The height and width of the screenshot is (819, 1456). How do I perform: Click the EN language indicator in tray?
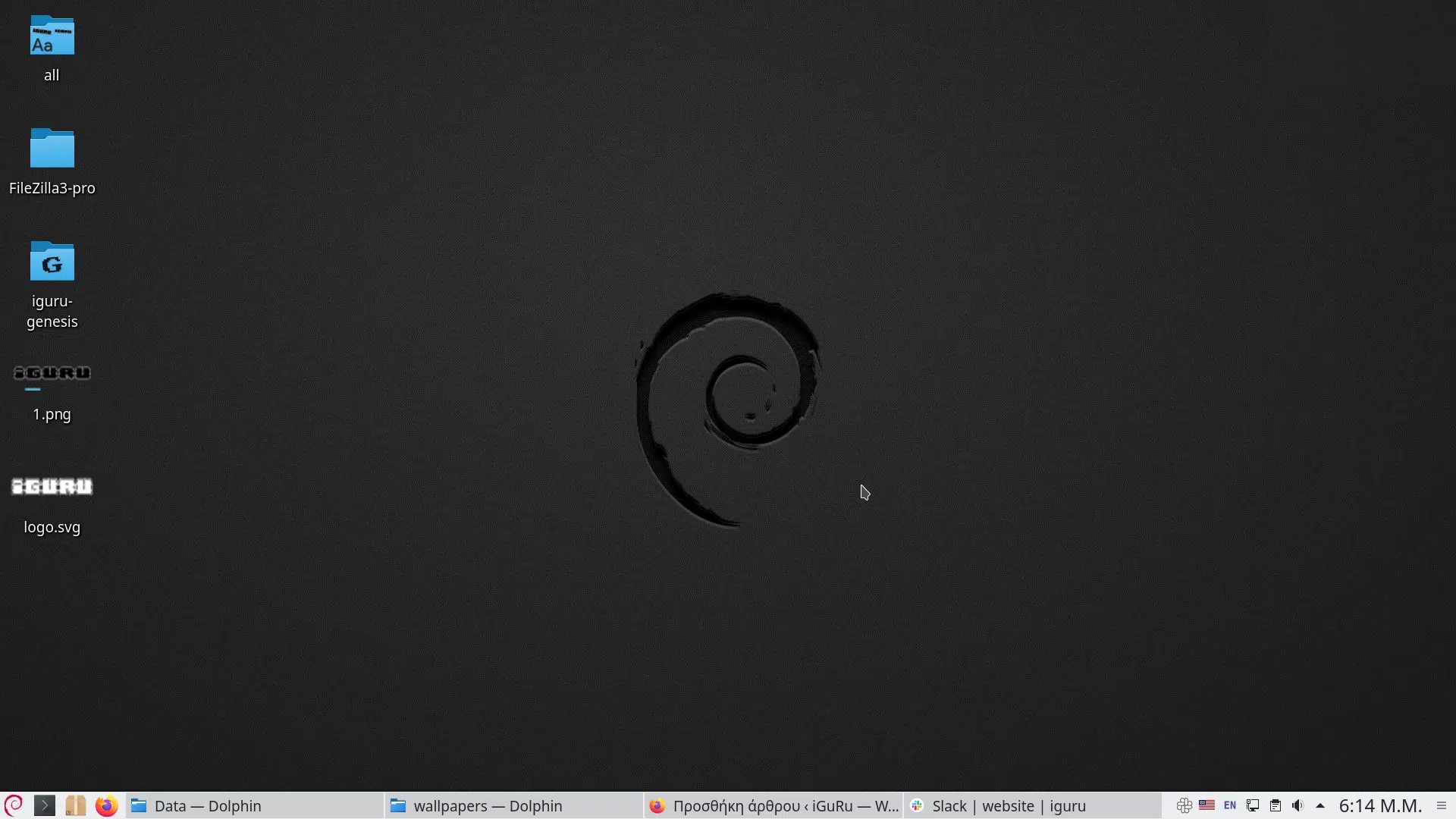tap(1230, 805)
